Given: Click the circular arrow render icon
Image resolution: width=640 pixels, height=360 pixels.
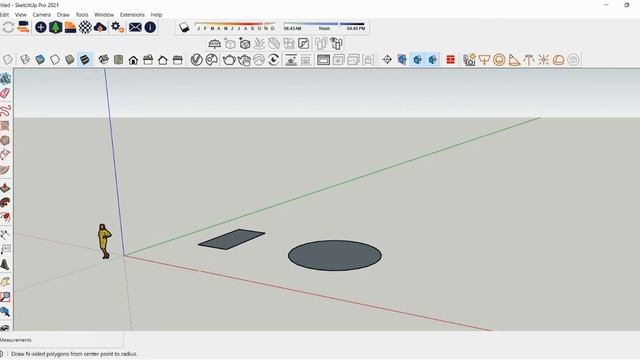Looking at the screenshot, I should click(x=274, y=60).
